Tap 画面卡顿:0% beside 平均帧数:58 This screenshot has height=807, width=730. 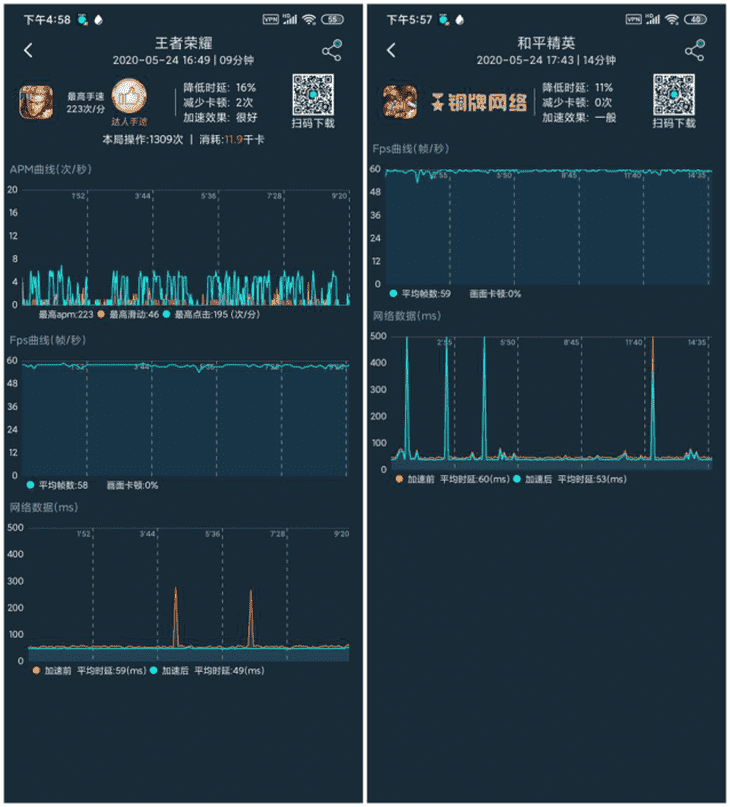point(132,485)
